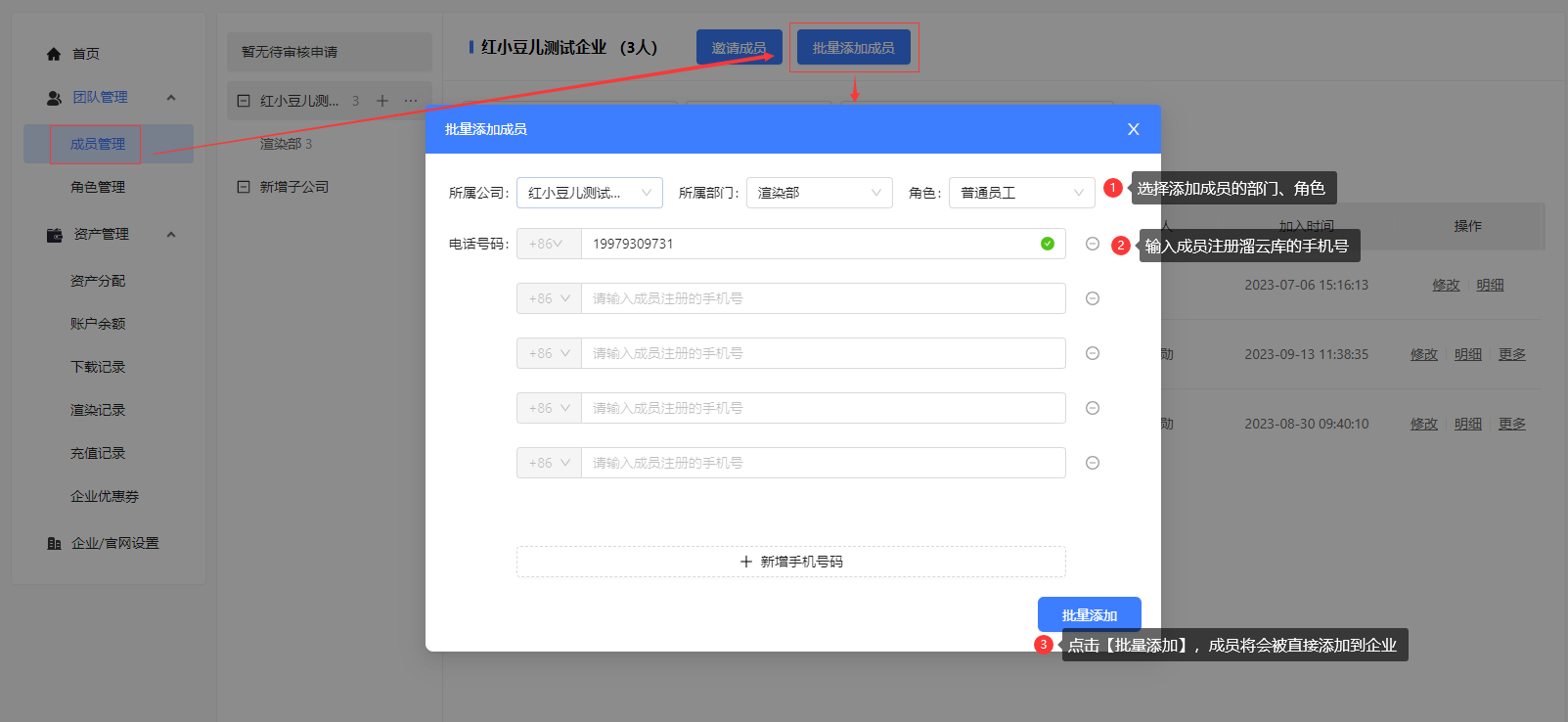The height and width of the screenshot is (722, 1568).
Task: Click the fourth empty phone number field
Action: tap(824, 408)
